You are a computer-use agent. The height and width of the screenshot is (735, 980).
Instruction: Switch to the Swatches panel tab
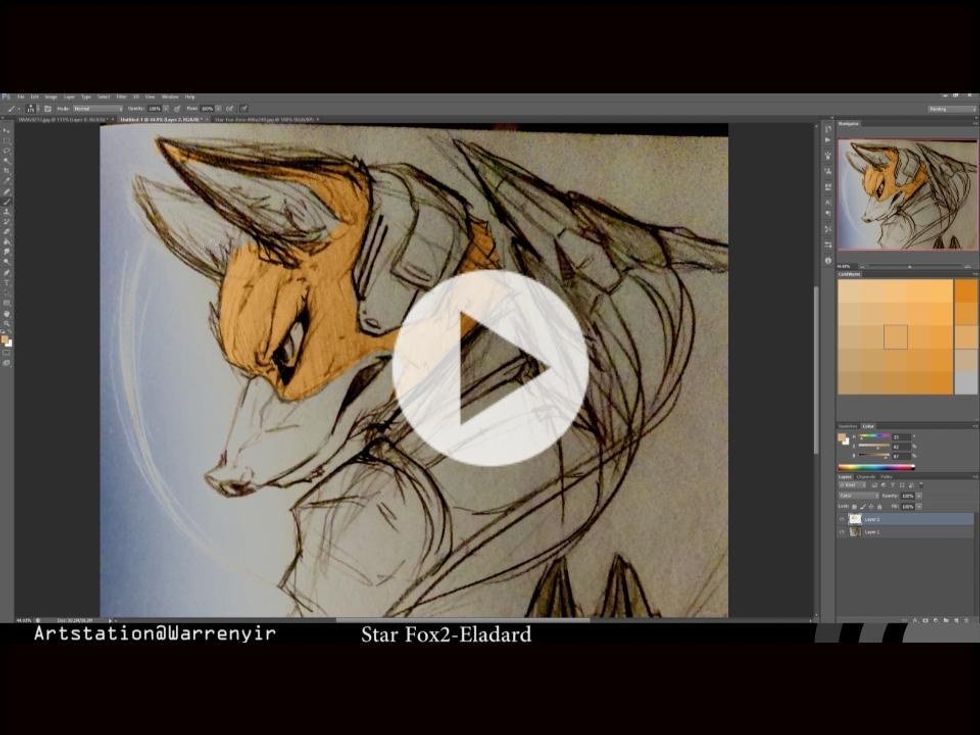(x=847, y=426)
